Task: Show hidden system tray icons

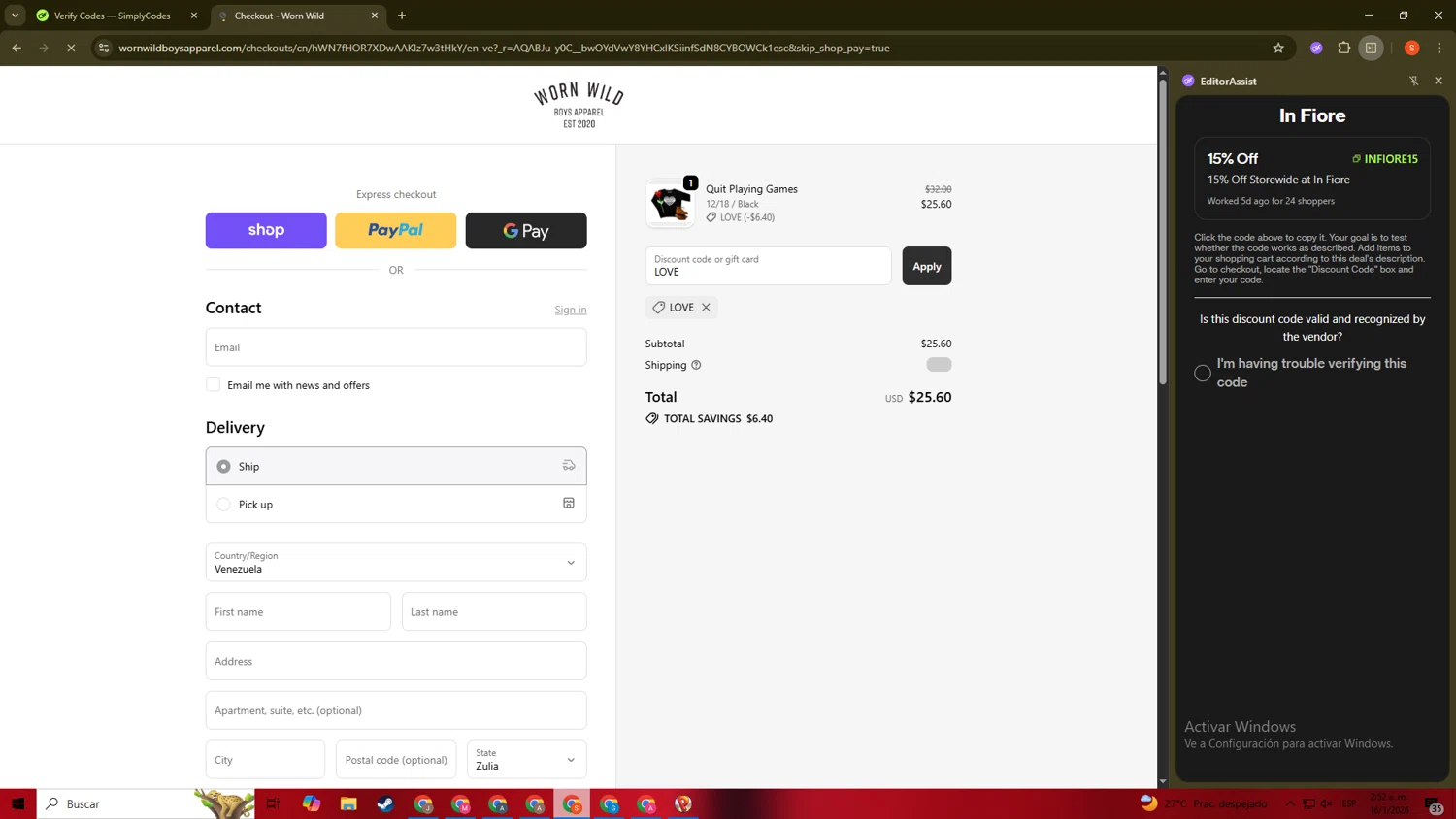Action: pos(1290,803)
